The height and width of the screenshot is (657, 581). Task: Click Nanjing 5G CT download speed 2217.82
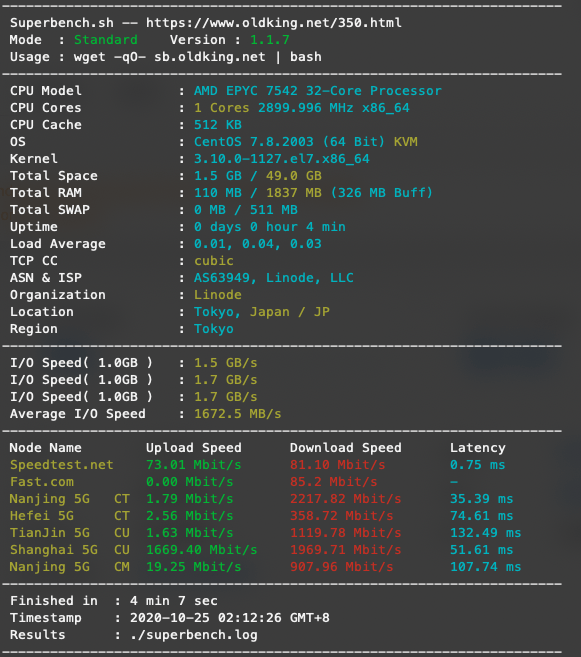coord(346,499)
